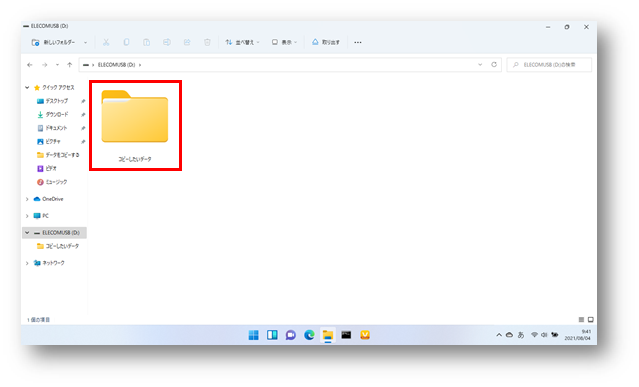Click the pin icon beside ドキュメント
Screen dimensions: 639x387
click(83, 128)
